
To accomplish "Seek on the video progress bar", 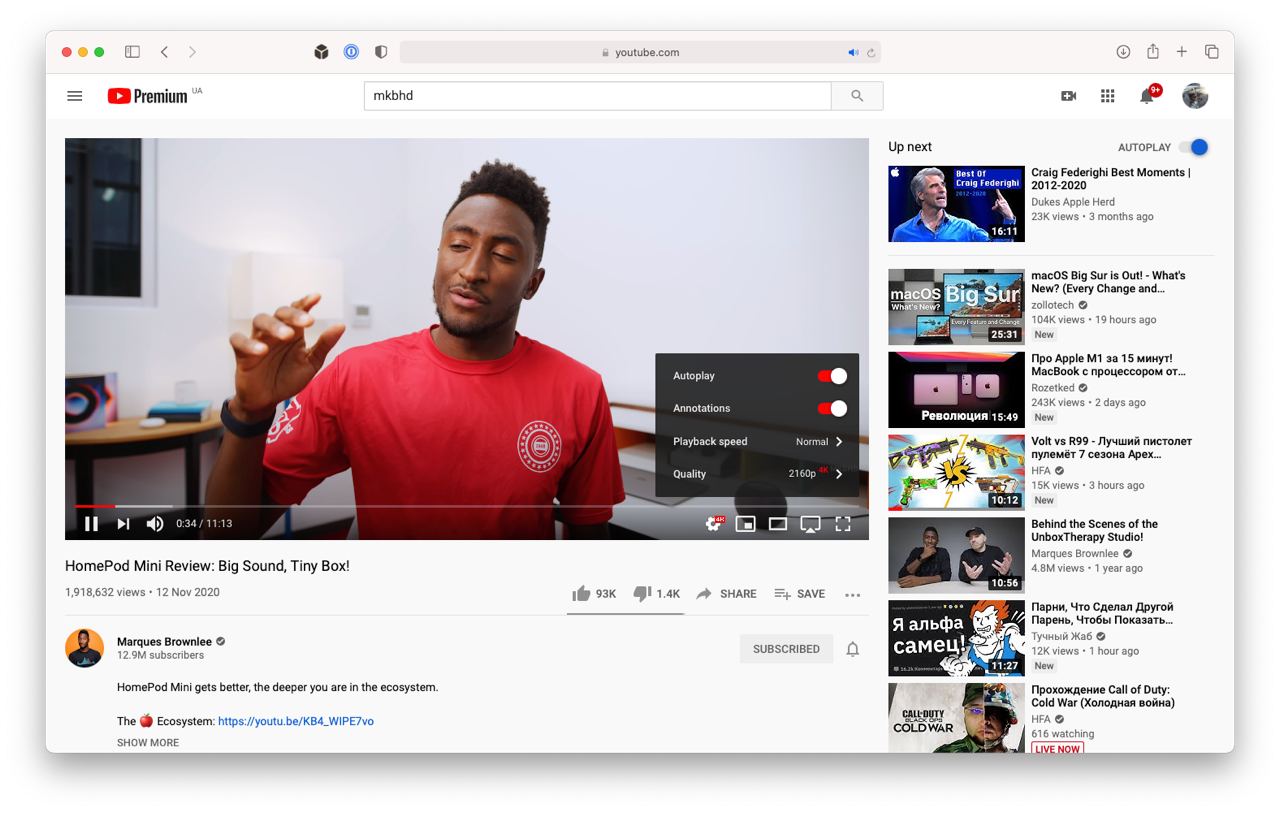I will point(467,506).
